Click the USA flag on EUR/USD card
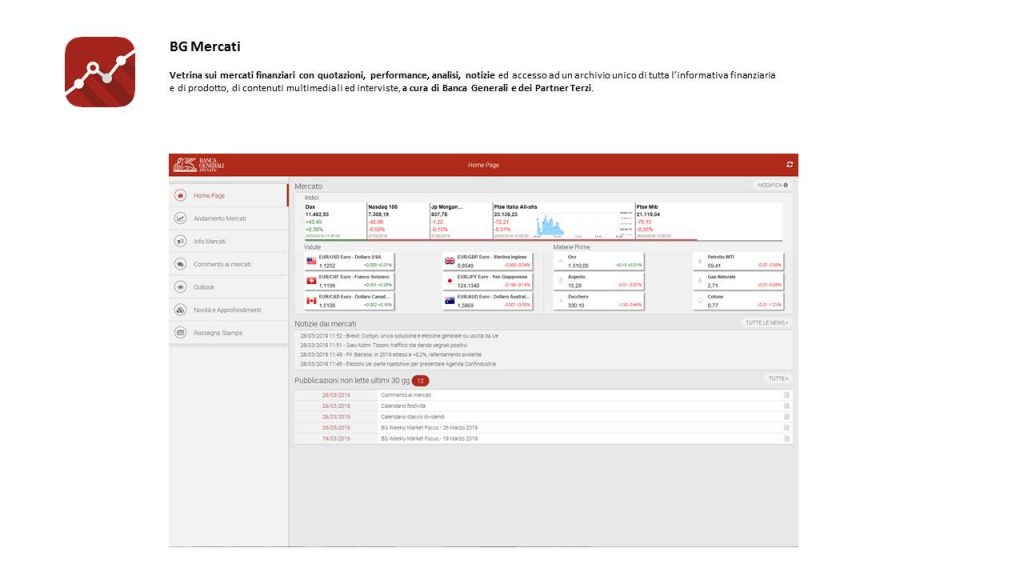 coord(312,261)
